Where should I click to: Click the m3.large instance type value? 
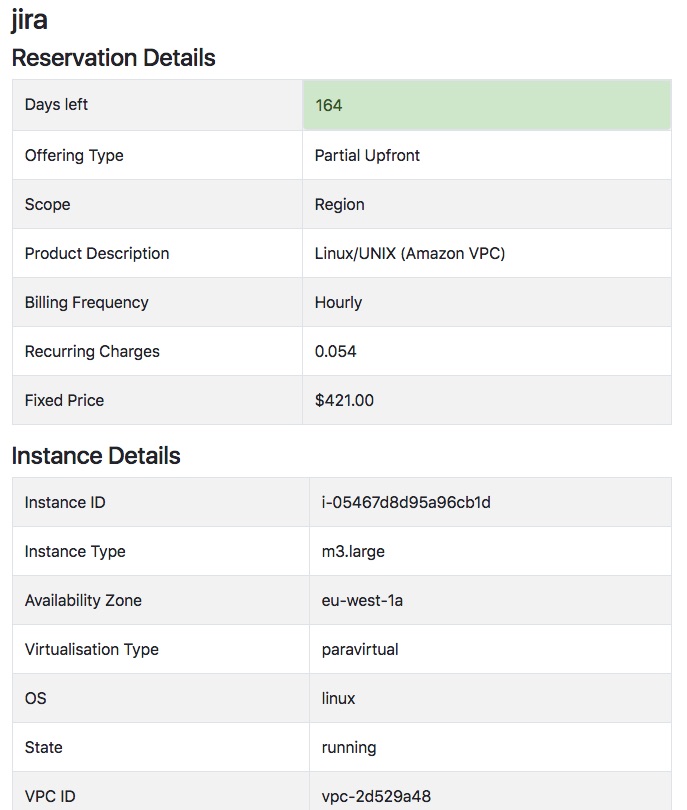[353, 551]
